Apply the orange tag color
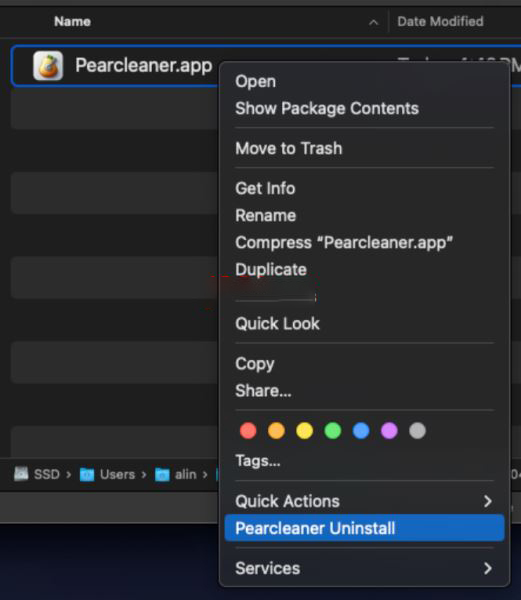Viewport: 521px width, 600px height. tap(276, 431)
